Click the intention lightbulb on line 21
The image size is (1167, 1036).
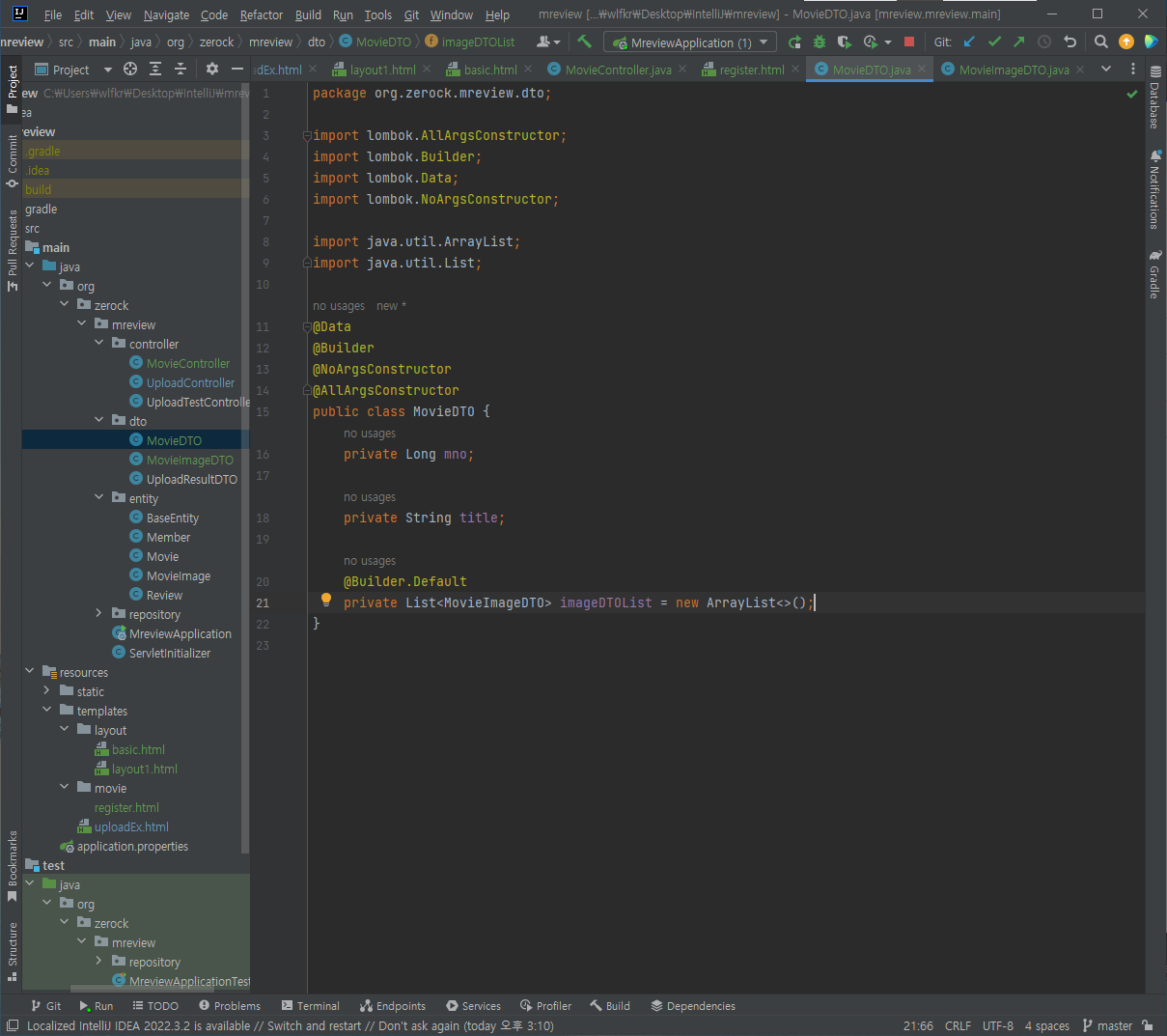tap(326, 601)
